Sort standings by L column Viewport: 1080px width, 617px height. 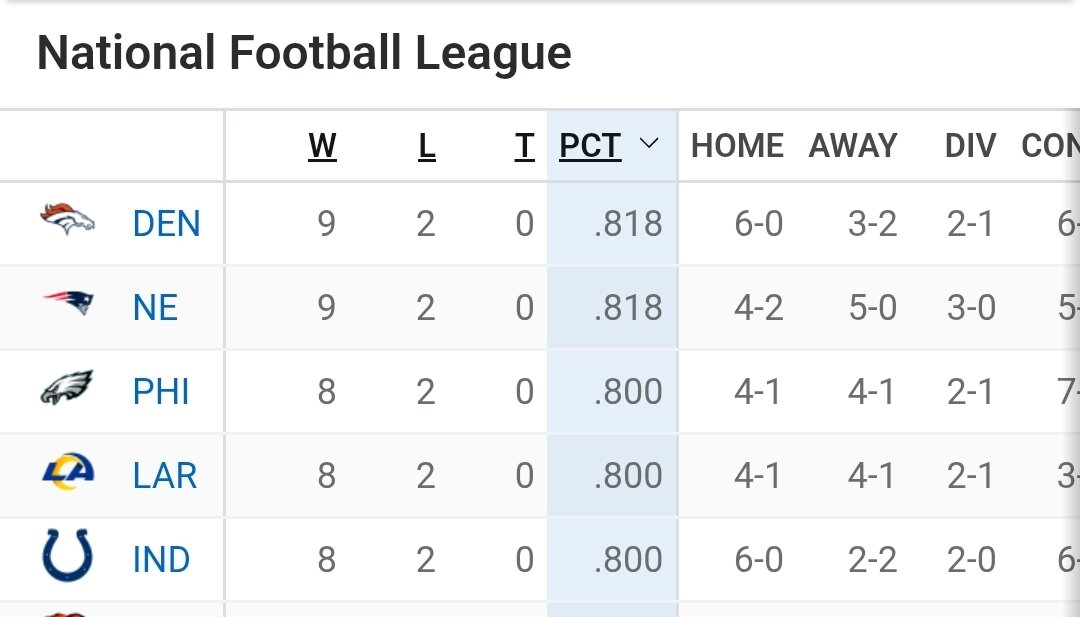click(427, 146)
